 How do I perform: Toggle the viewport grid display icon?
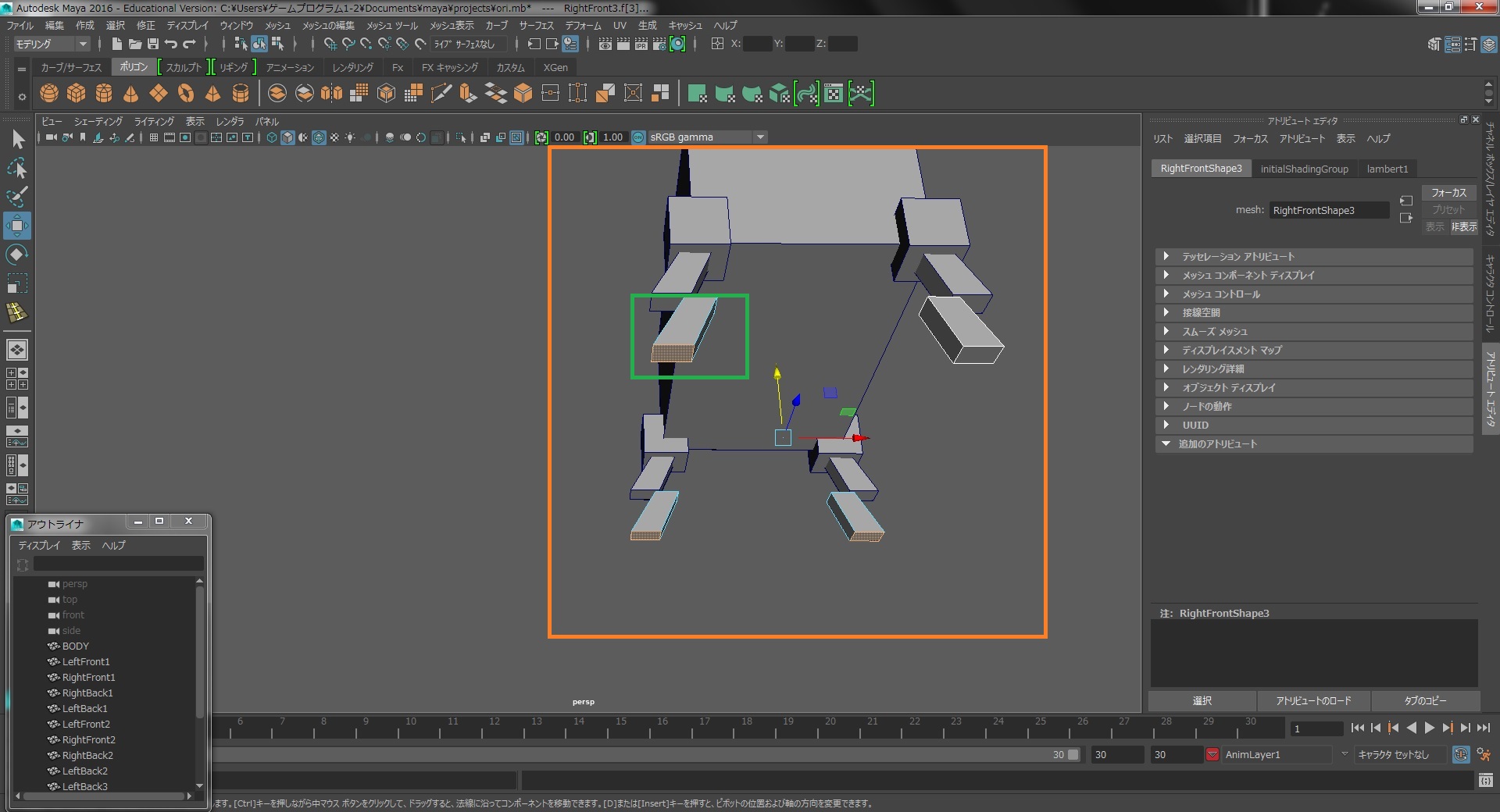coord(154,137)
